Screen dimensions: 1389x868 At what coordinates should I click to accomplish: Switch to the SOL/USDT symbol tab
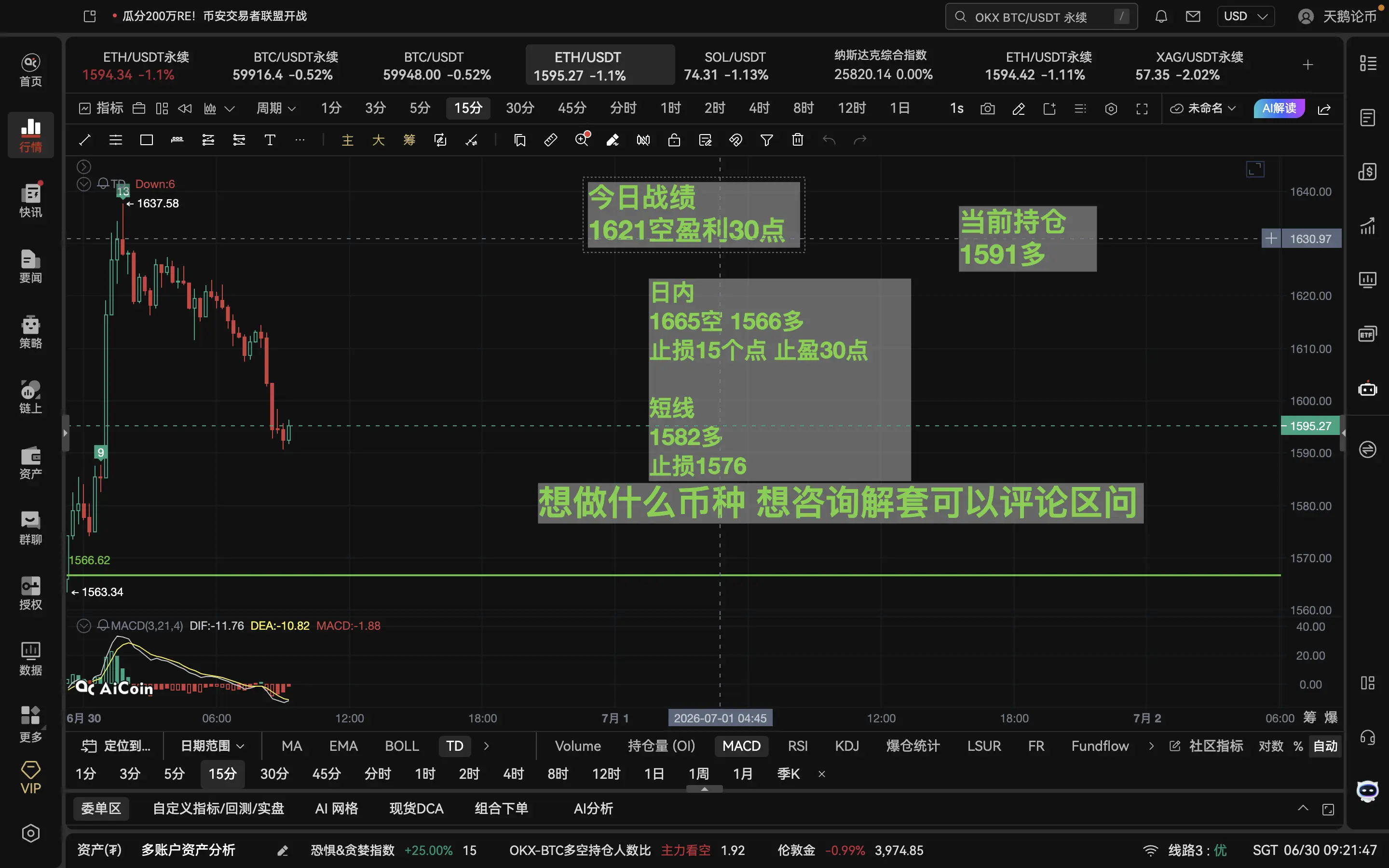734,66
